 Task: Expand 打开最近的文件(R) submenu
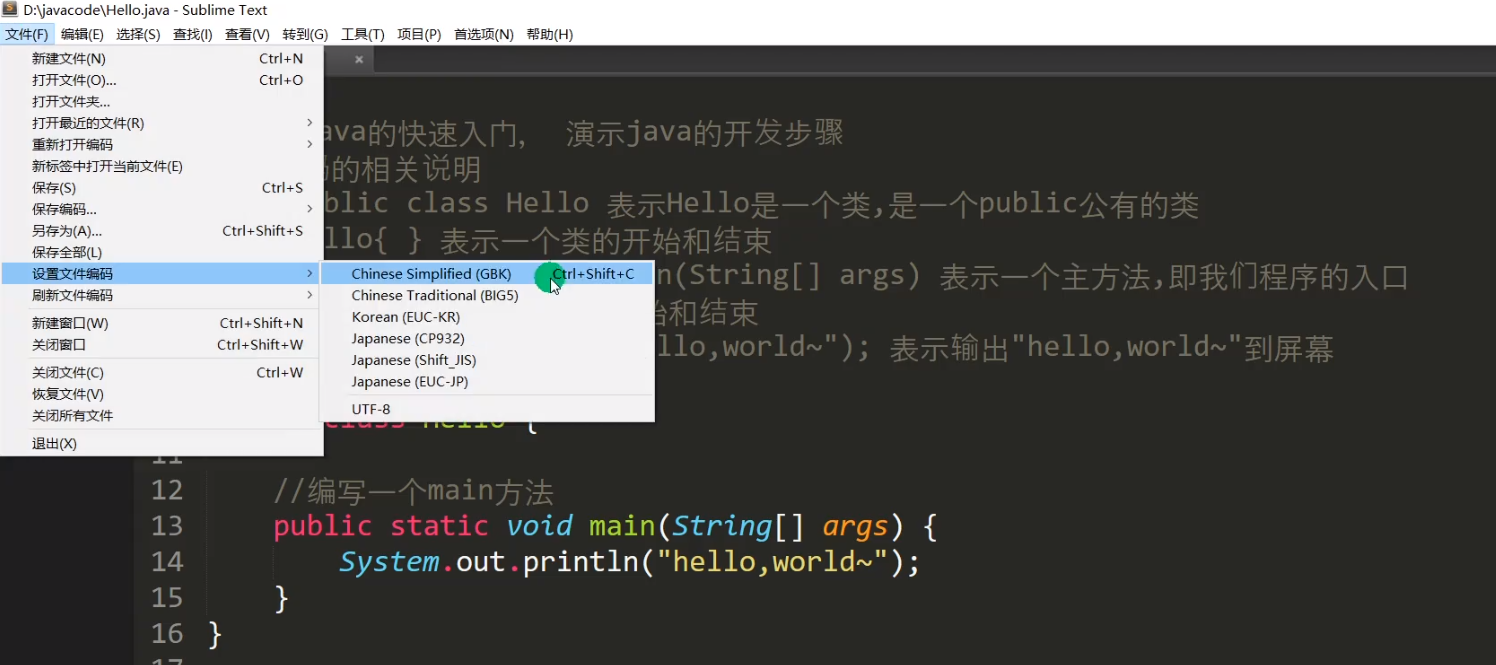pos(162,123)
